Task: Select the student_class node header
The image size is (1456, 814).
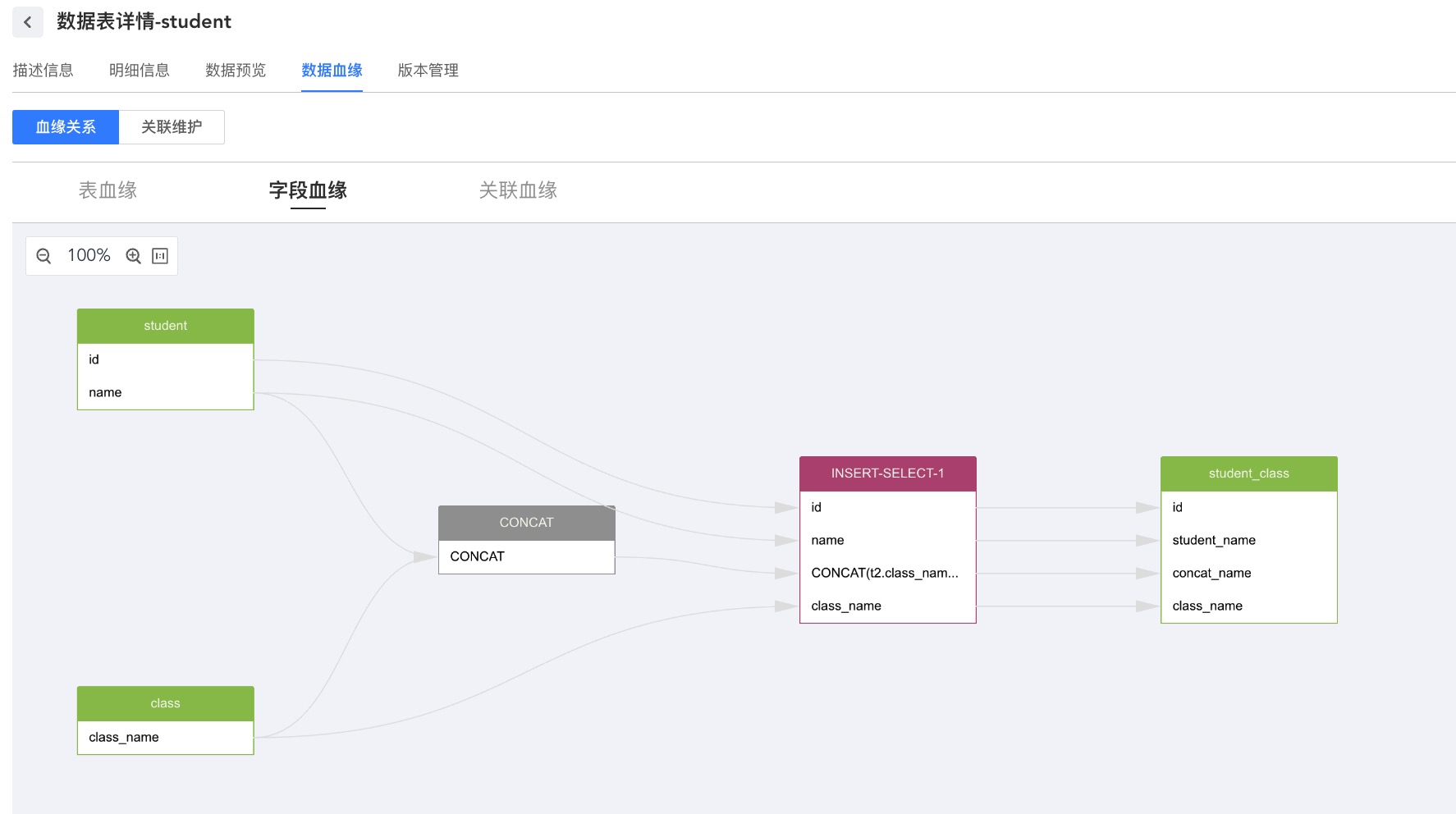Action: point(1249,473)
